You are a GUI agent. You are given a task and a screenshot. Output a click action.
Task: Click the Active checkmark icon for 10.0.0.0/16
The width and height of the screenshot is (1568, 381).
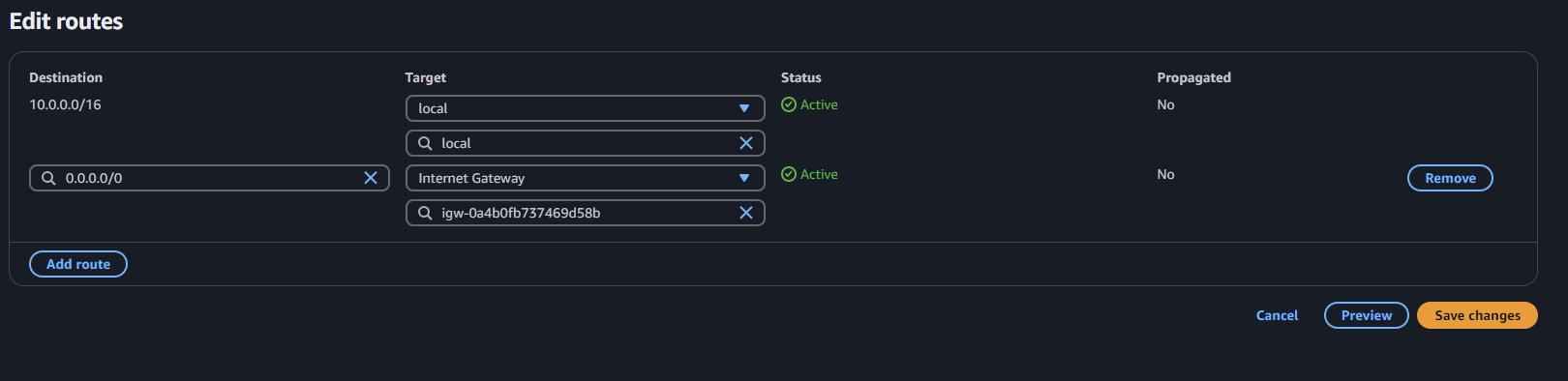pyautogui.click(x=789, y=104)
